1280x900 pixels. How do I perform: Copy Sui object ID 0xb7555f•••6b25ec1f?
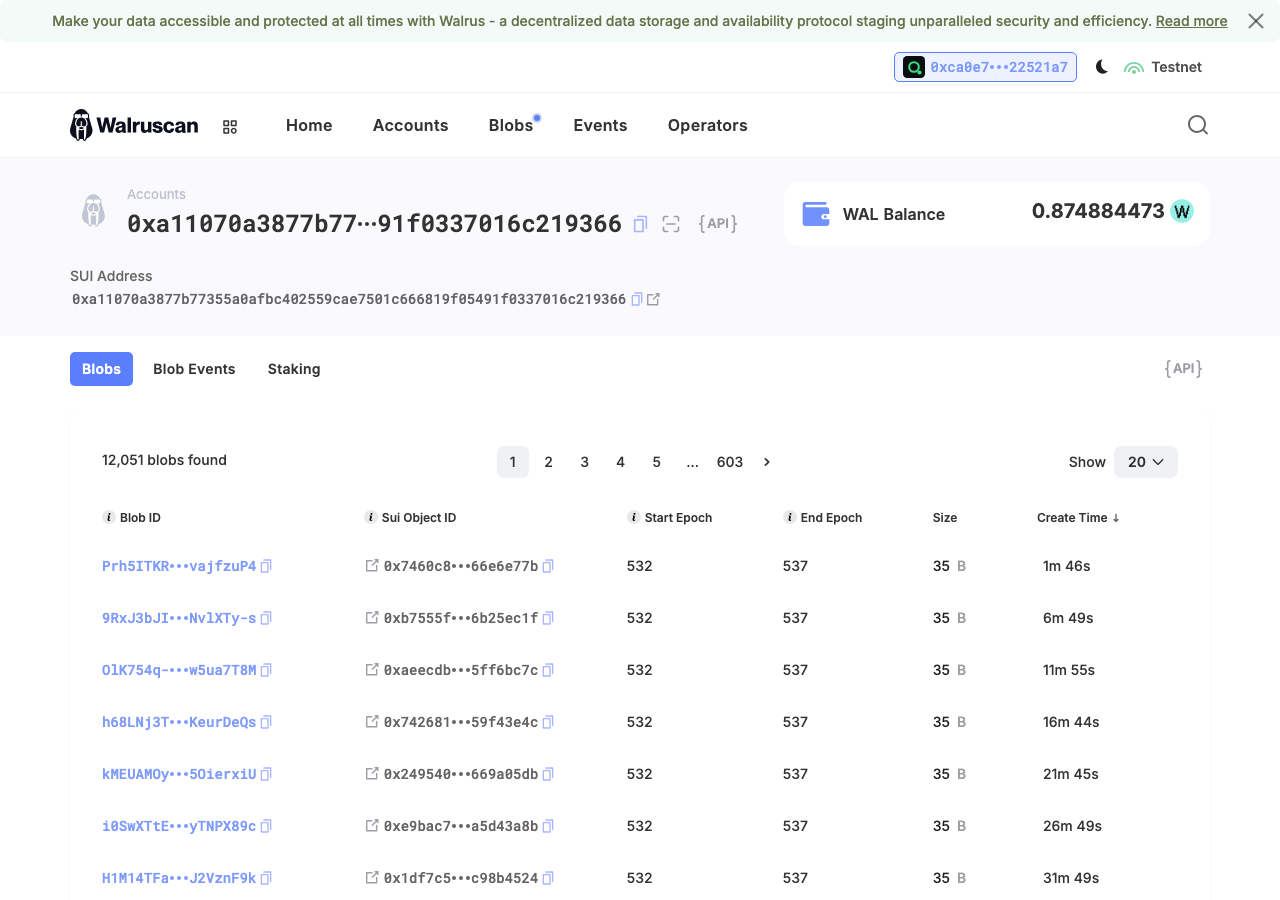[x=548, y=618]
